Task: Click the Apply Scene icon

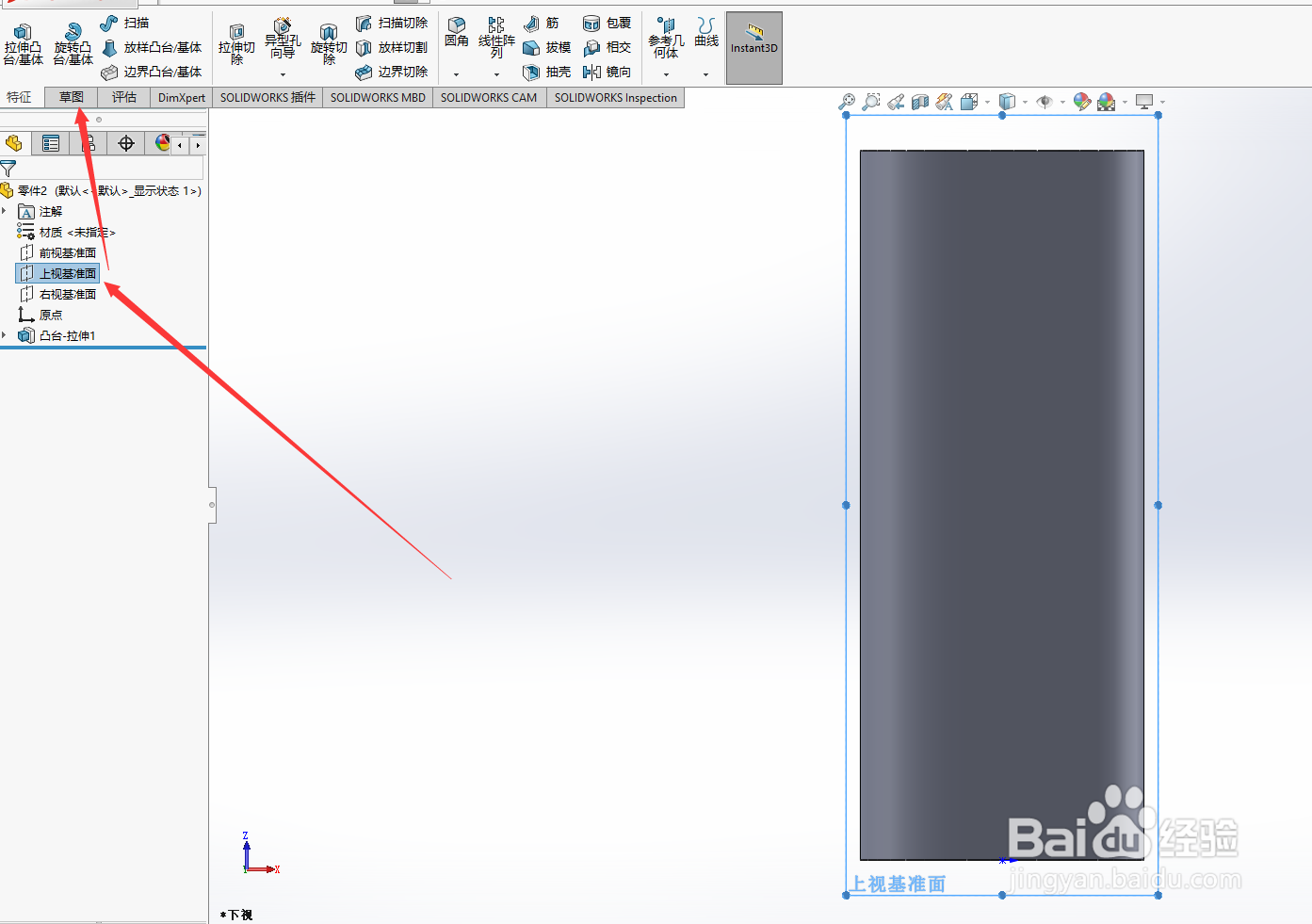Action: click(x=1107, y=102)
